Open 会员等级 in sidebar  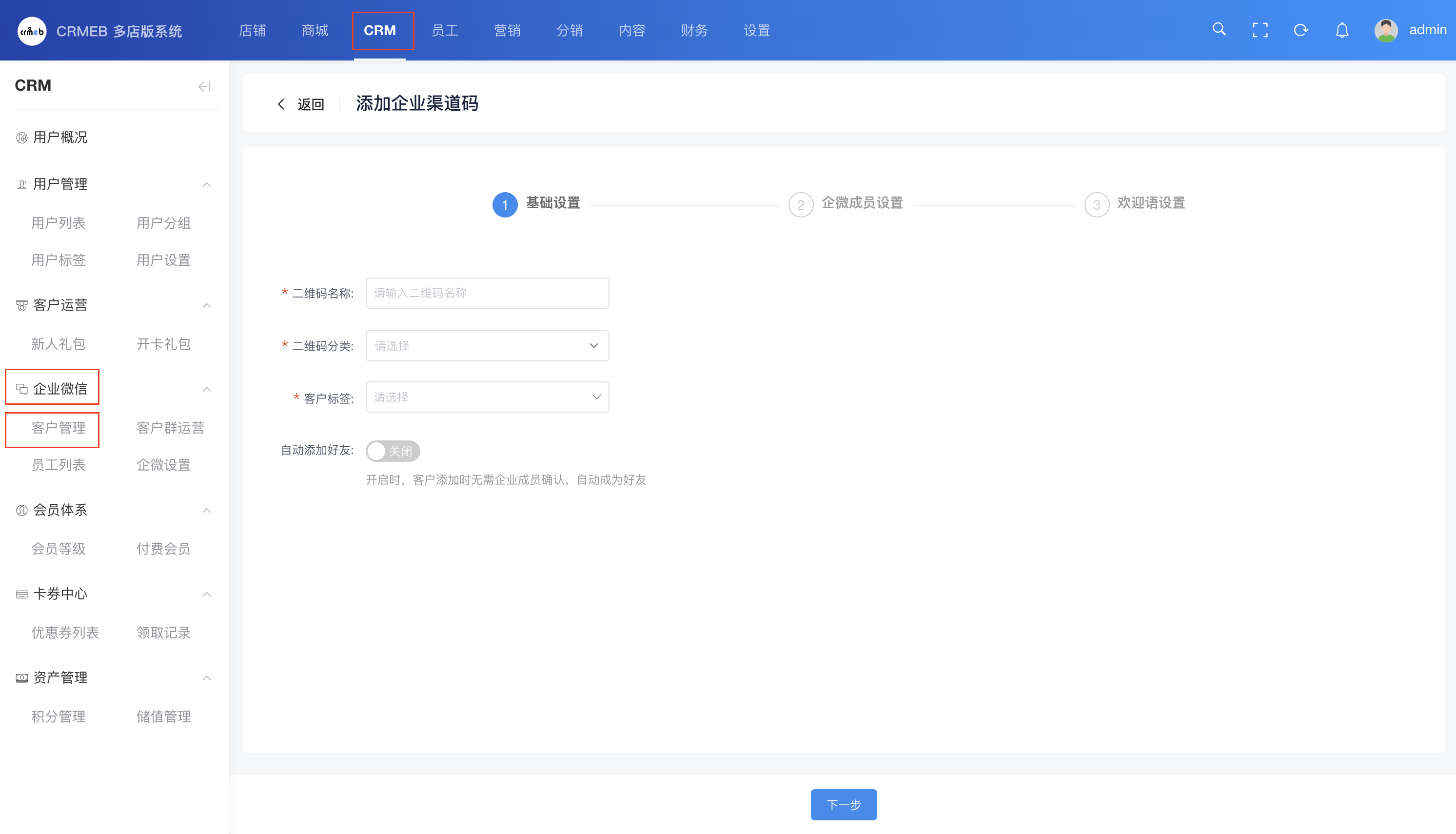59,549
